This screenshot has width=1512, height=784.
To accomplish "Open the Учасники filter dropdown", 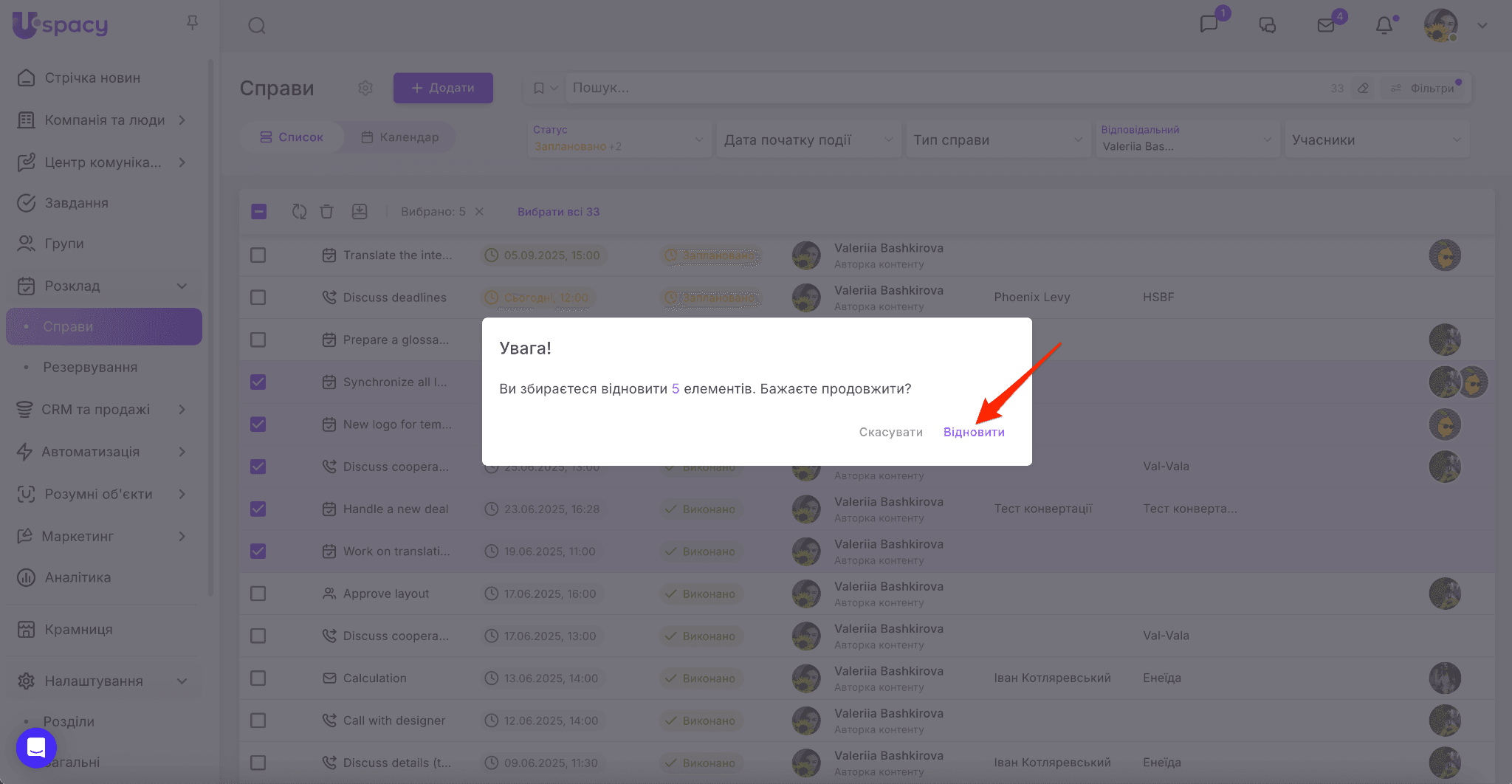I will 1376,140.
